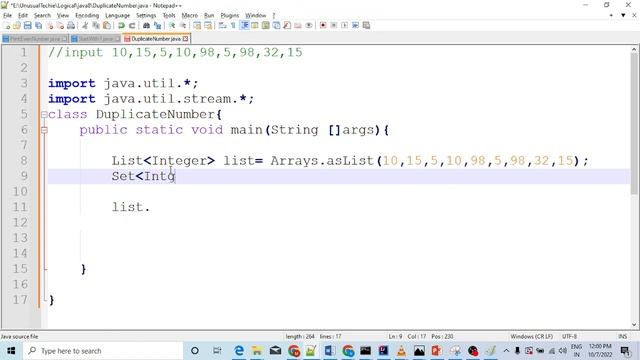Open the Windows Start button
The image size is (640, 360).
point(11,351)
